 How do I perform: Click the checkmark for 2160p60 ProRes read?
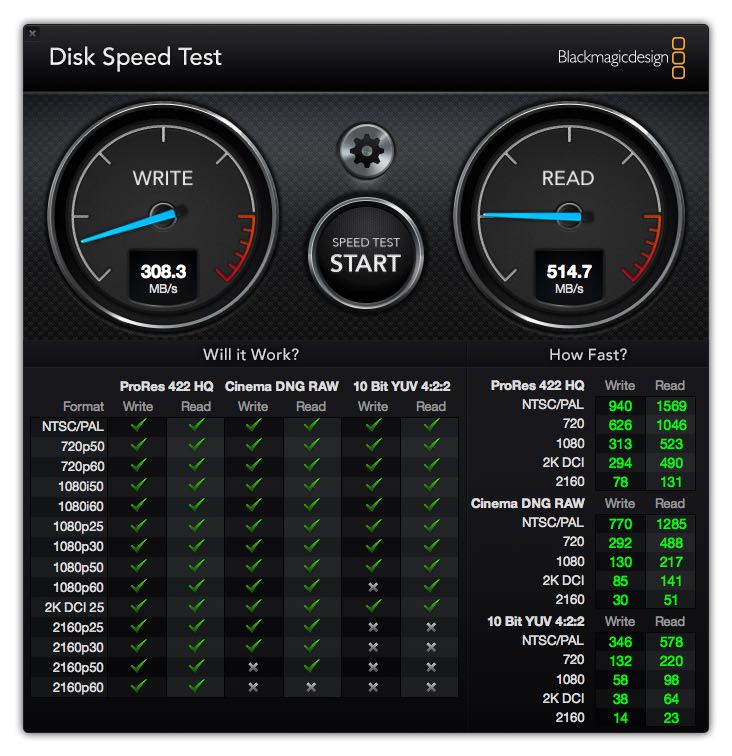(x=196, y=686)
